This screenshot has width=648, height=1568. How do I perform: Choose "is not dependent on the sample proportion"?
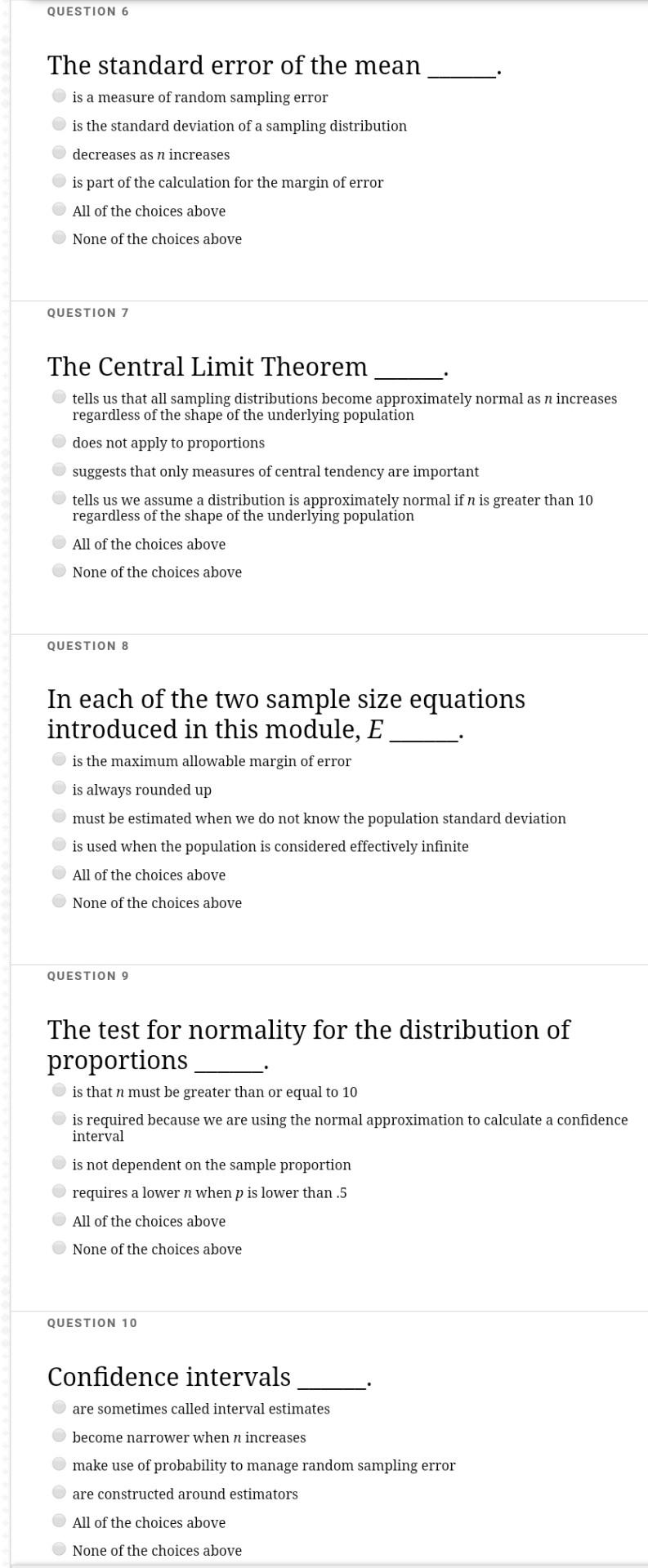pyautogui.click(x=59, y=1162)
